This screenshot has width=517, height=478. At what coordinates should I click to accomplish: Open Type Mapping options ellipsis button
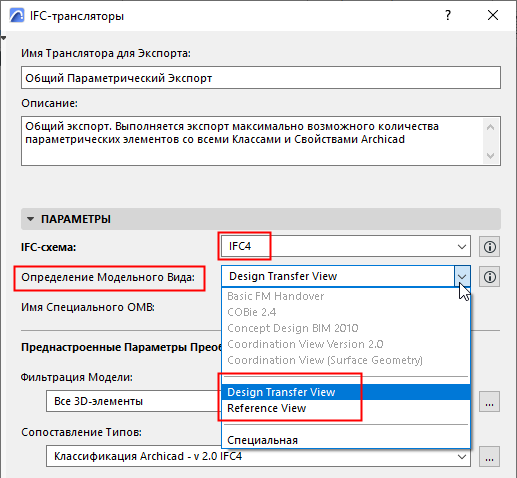coord(489,456)
